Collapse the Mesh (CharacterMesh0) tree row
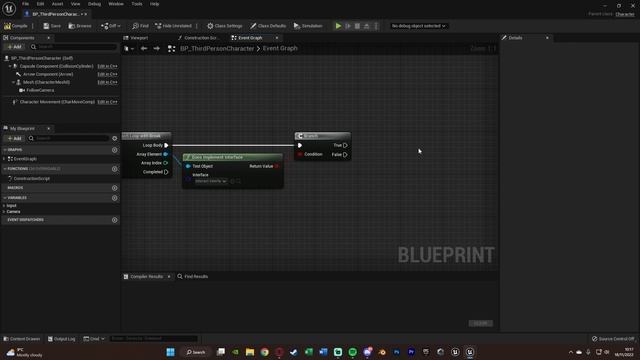The height and width of the screenshot is (360, 640). 13,82
